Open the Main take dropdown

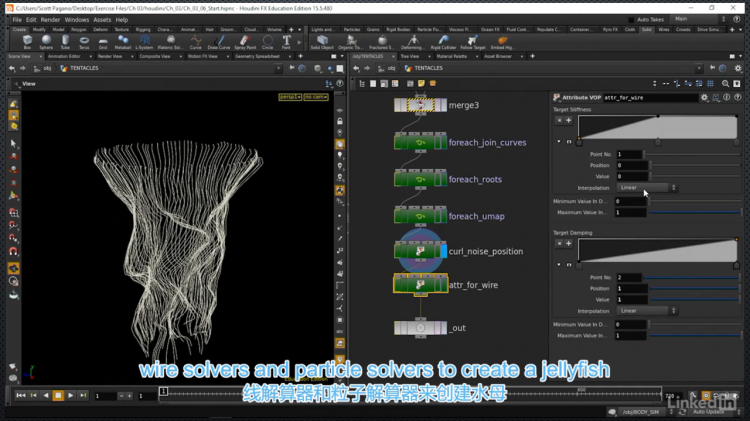tap(699, 19)
